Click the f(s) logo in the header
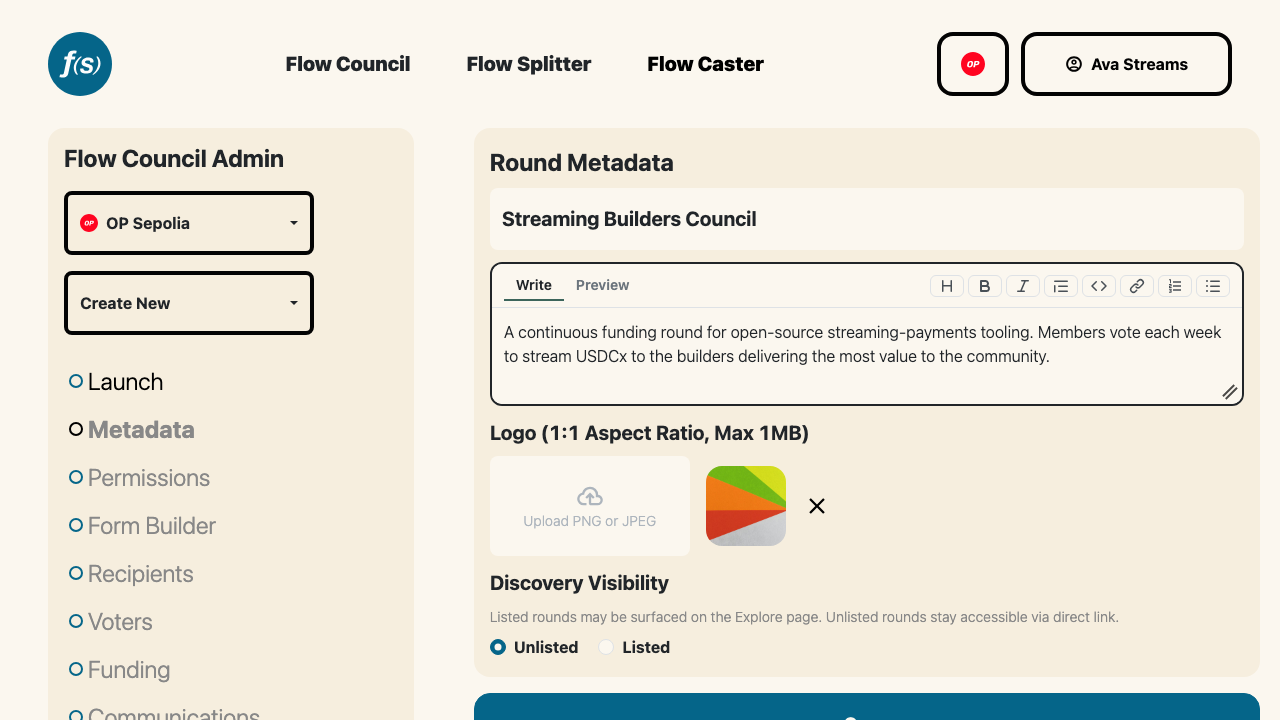Screen dimensions: 1280x720 tap(80, 64)
